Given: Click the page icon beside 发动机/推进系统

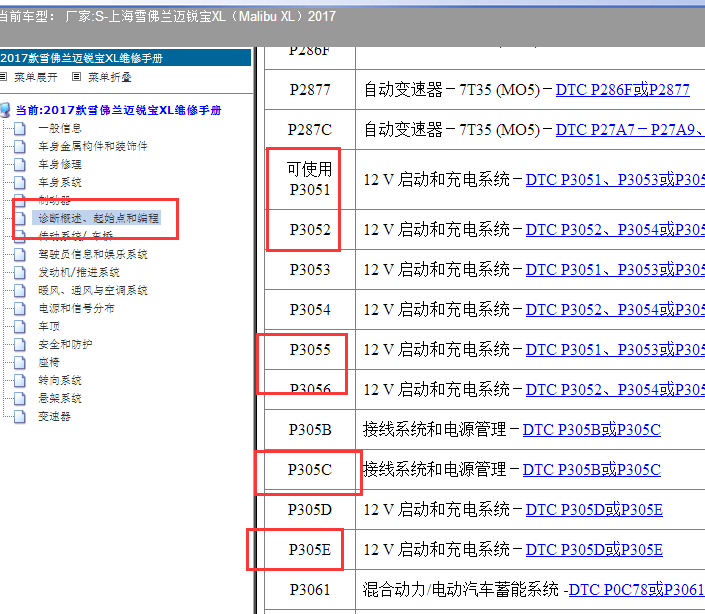Looking at the screenshot, I should click(19, 272).
